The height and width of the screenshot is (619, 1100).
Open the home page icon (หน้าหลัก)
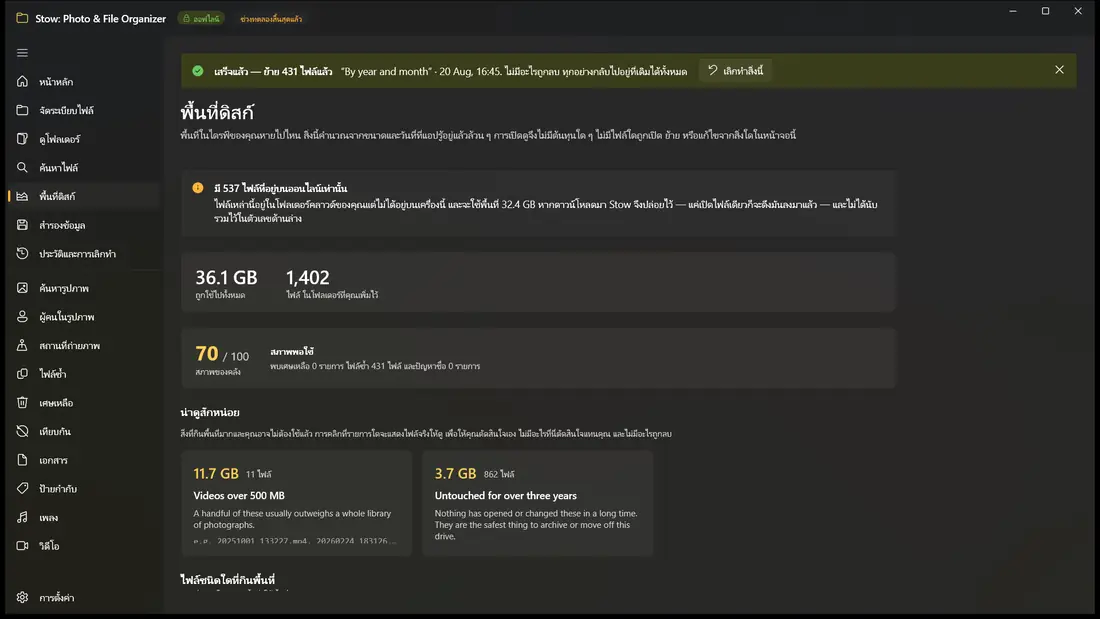pos(22,81)
